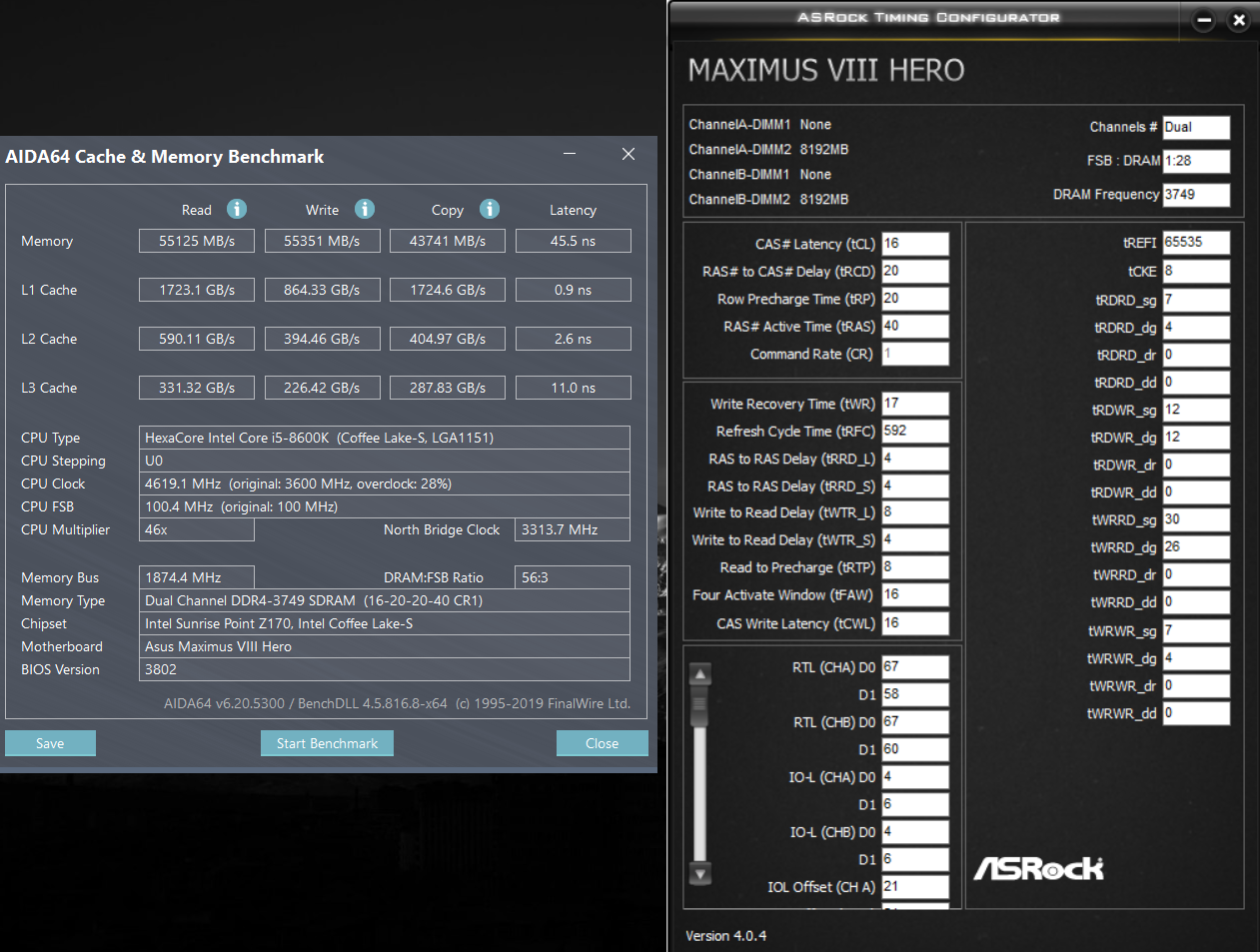Screen dimensions: 1260x952
Task: Click the Motherboard value Asus Maximus VIII Hero
Action: point(385,646)
